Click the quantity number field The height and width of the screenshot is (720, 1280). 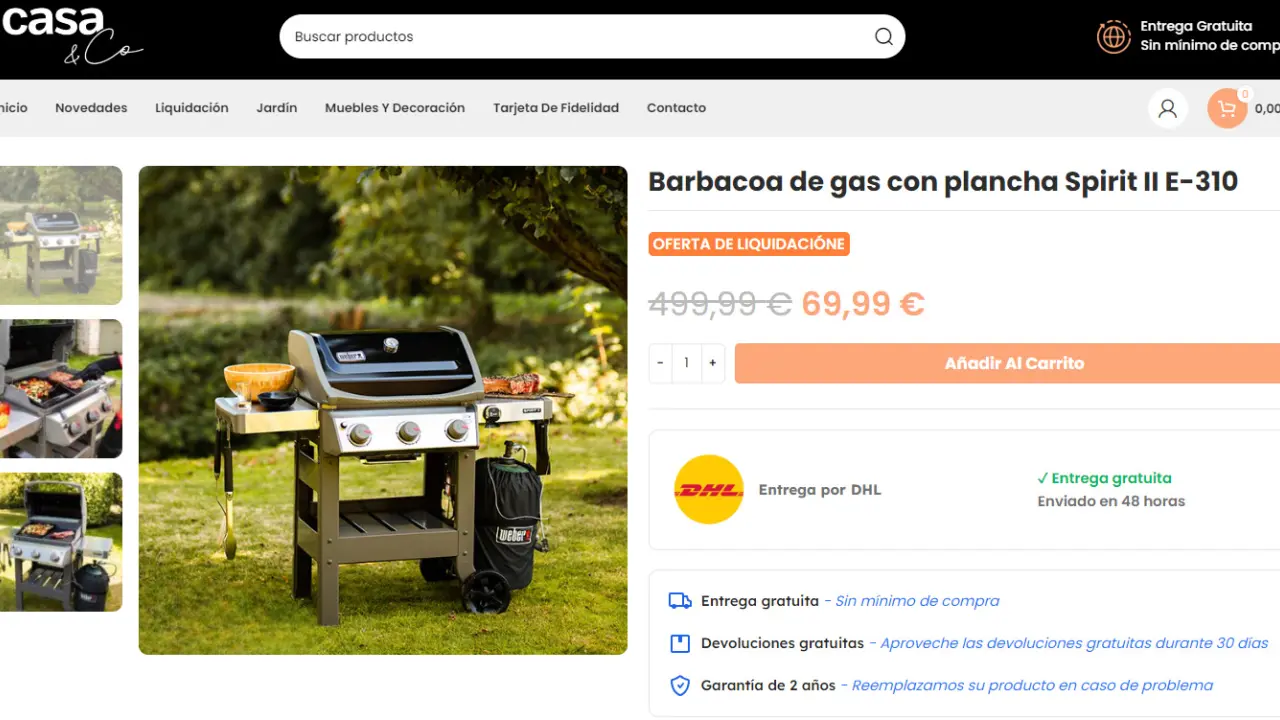coord(686,363)
